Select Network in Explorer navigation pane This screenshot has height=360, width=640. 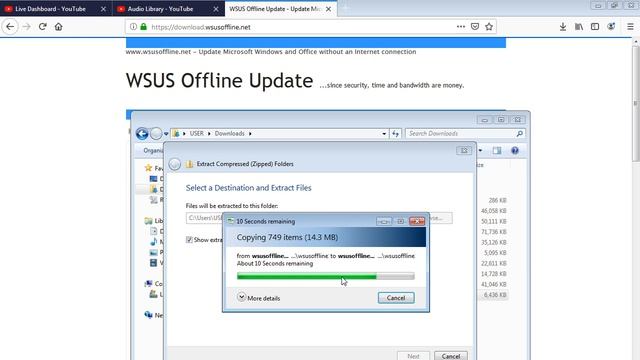(x=154, y=315)
